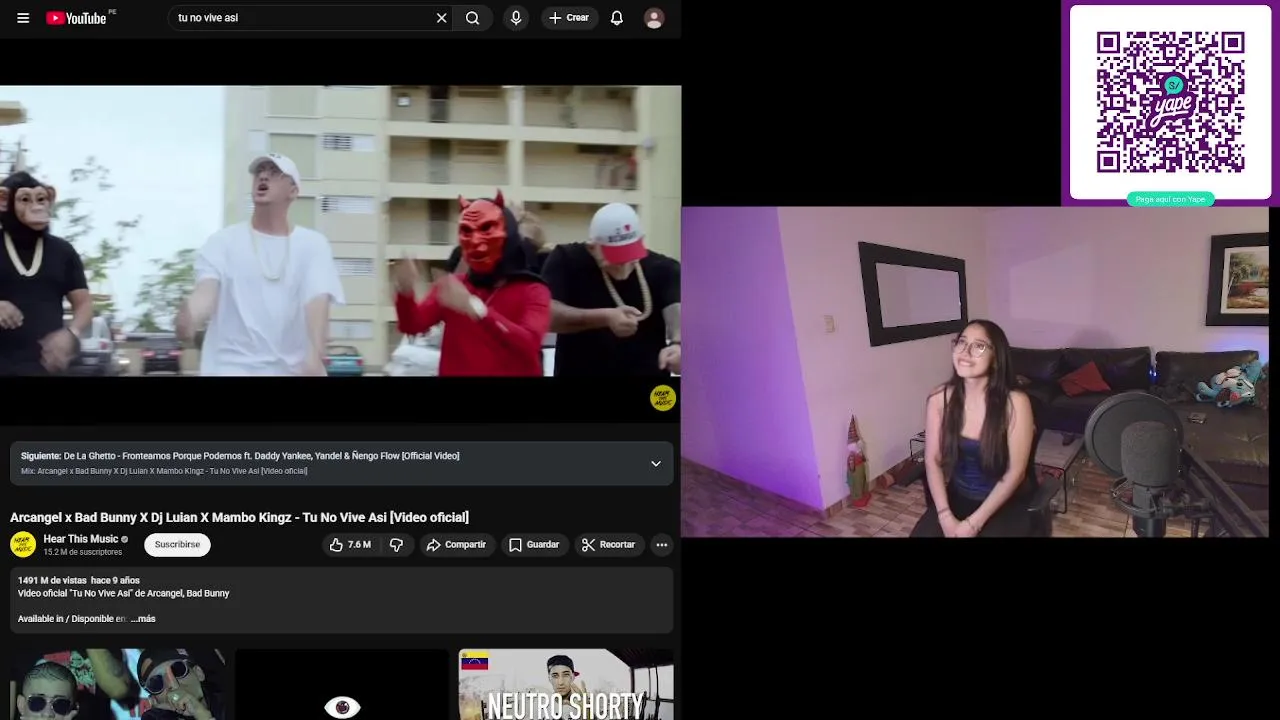Viewport: 1280px width, 720px height.
Task: Click the Yape QR code overlay
Action: (1170, 102)
